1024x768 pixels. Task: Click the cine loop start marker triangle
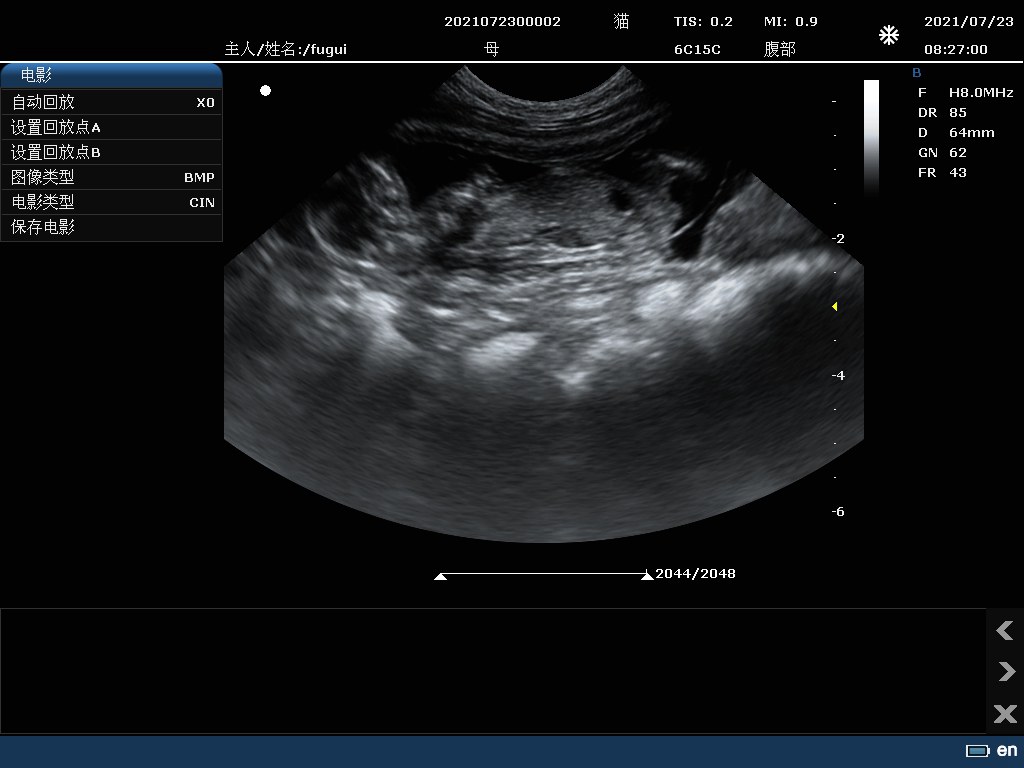tap(441, 576)
